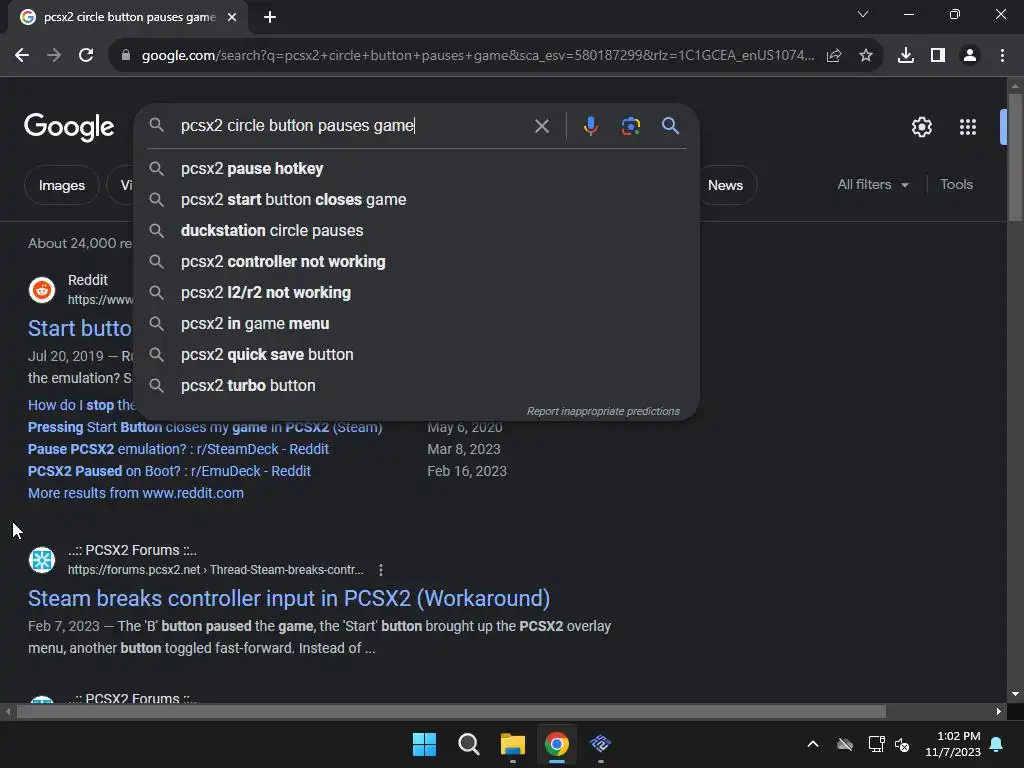Choose suggestion duckstation circle pauses
The width and height of the screenshot is (1024, 768).
[417, 231]
